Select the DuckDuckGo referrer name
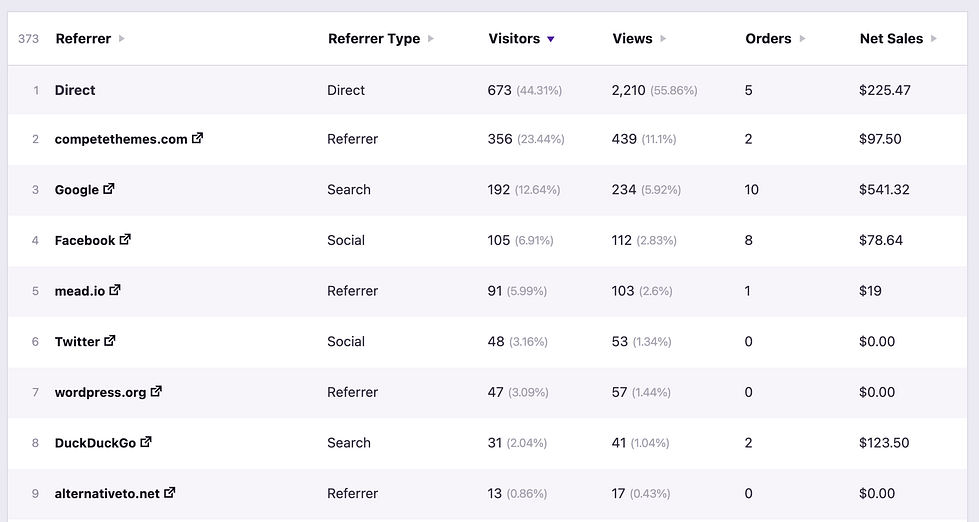 95,442
